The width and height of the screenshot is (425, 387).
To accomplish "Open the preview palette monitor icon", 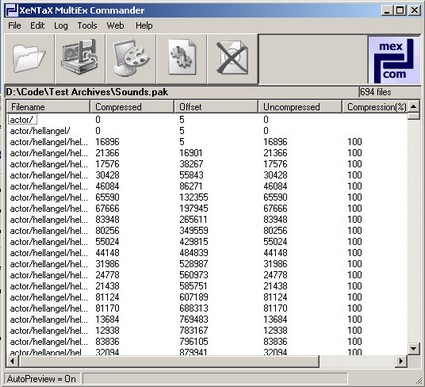I will [131, 59].
